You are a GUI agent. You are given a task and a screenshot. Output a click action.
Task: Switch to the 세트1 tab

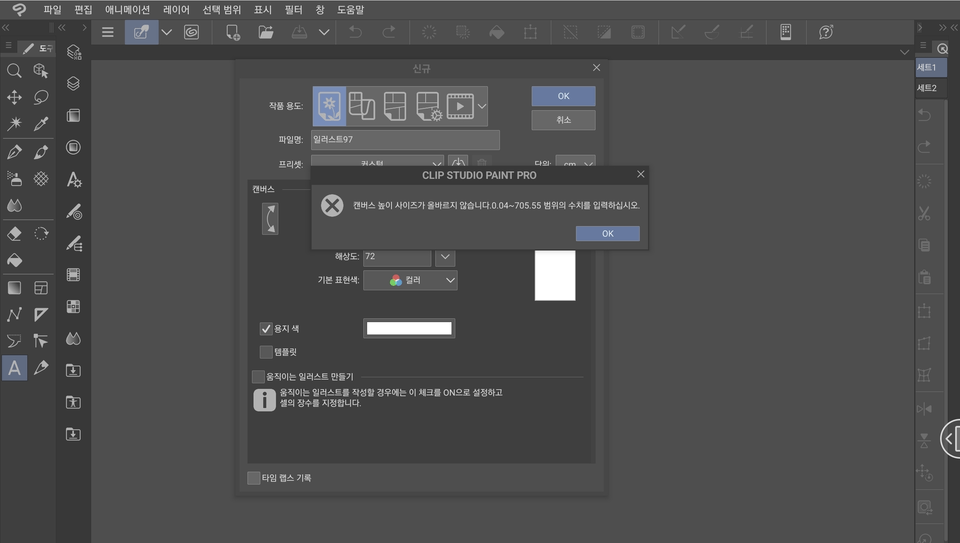click(x=931, y=67)
